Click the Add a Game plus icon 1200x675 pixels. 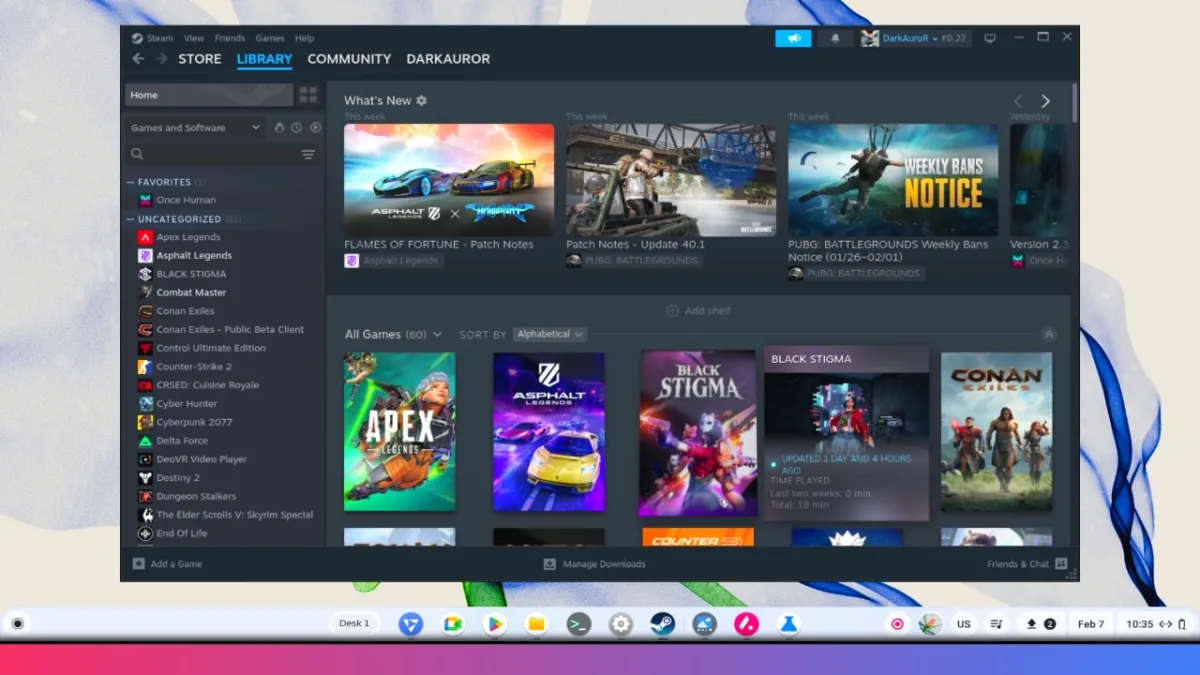pos(139,564)
